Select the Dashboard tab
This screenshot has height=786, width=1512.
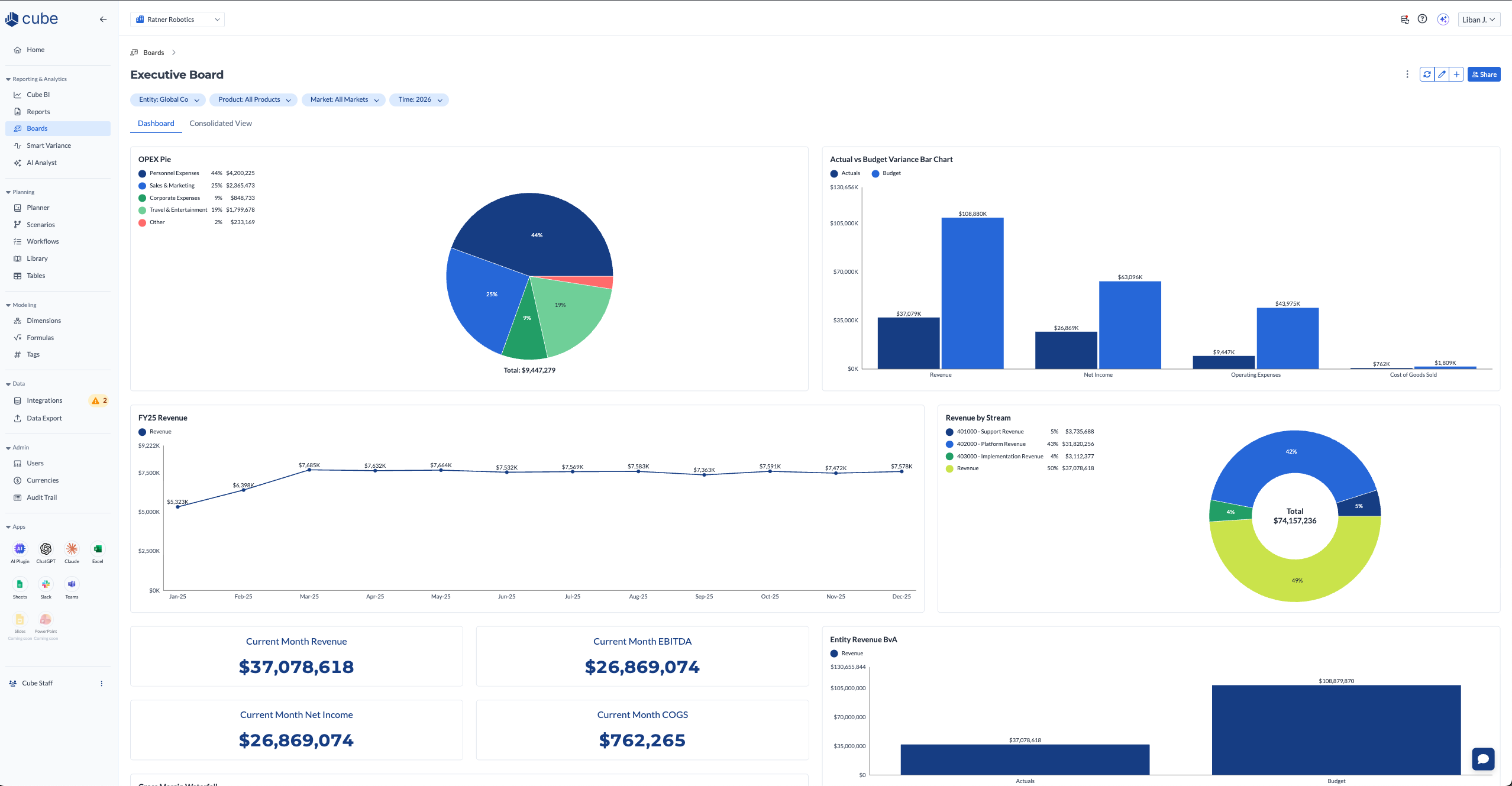(156, 124)
